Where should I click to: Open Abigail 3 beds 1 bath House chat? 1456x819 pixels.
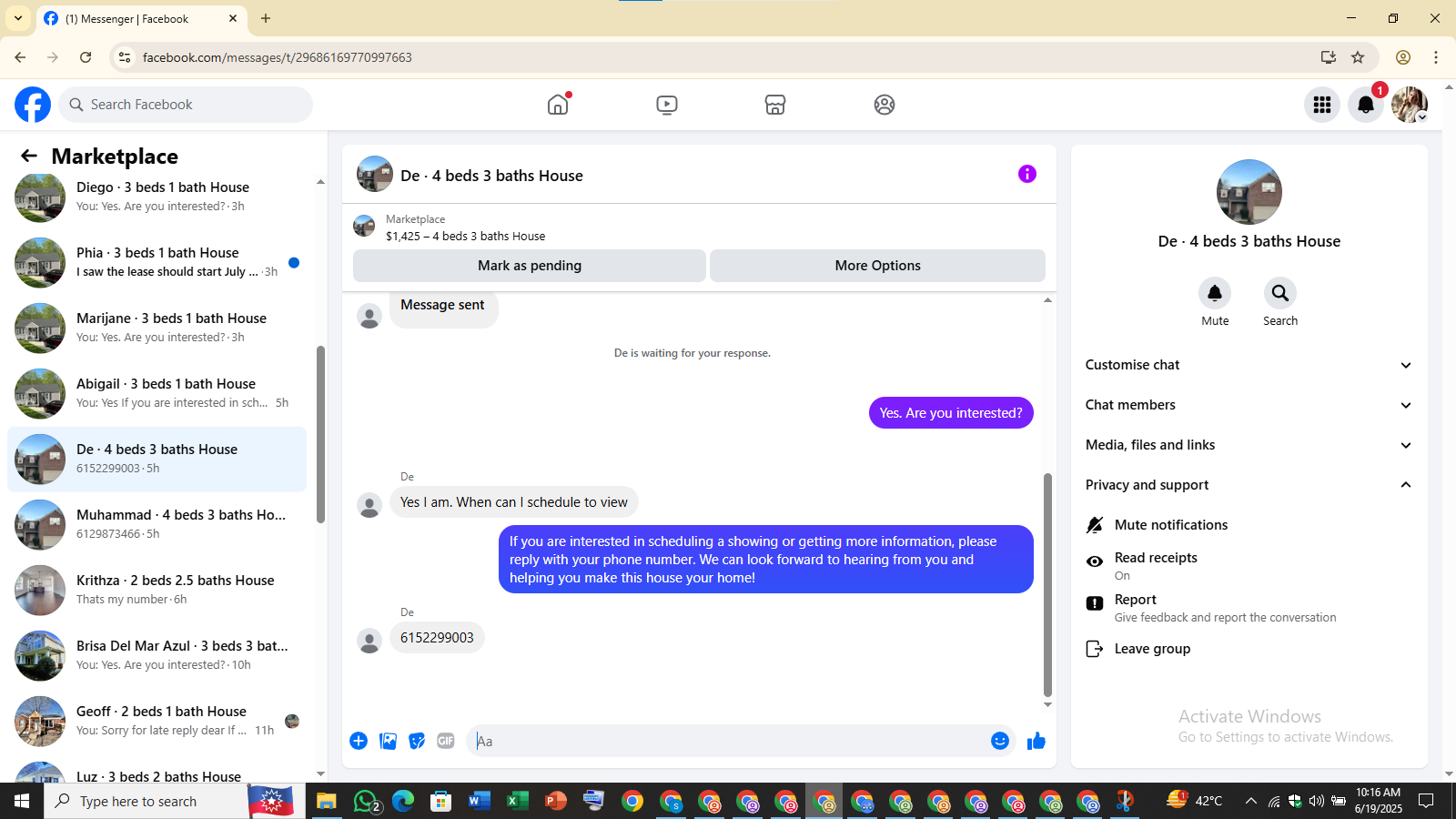[157, 393]
